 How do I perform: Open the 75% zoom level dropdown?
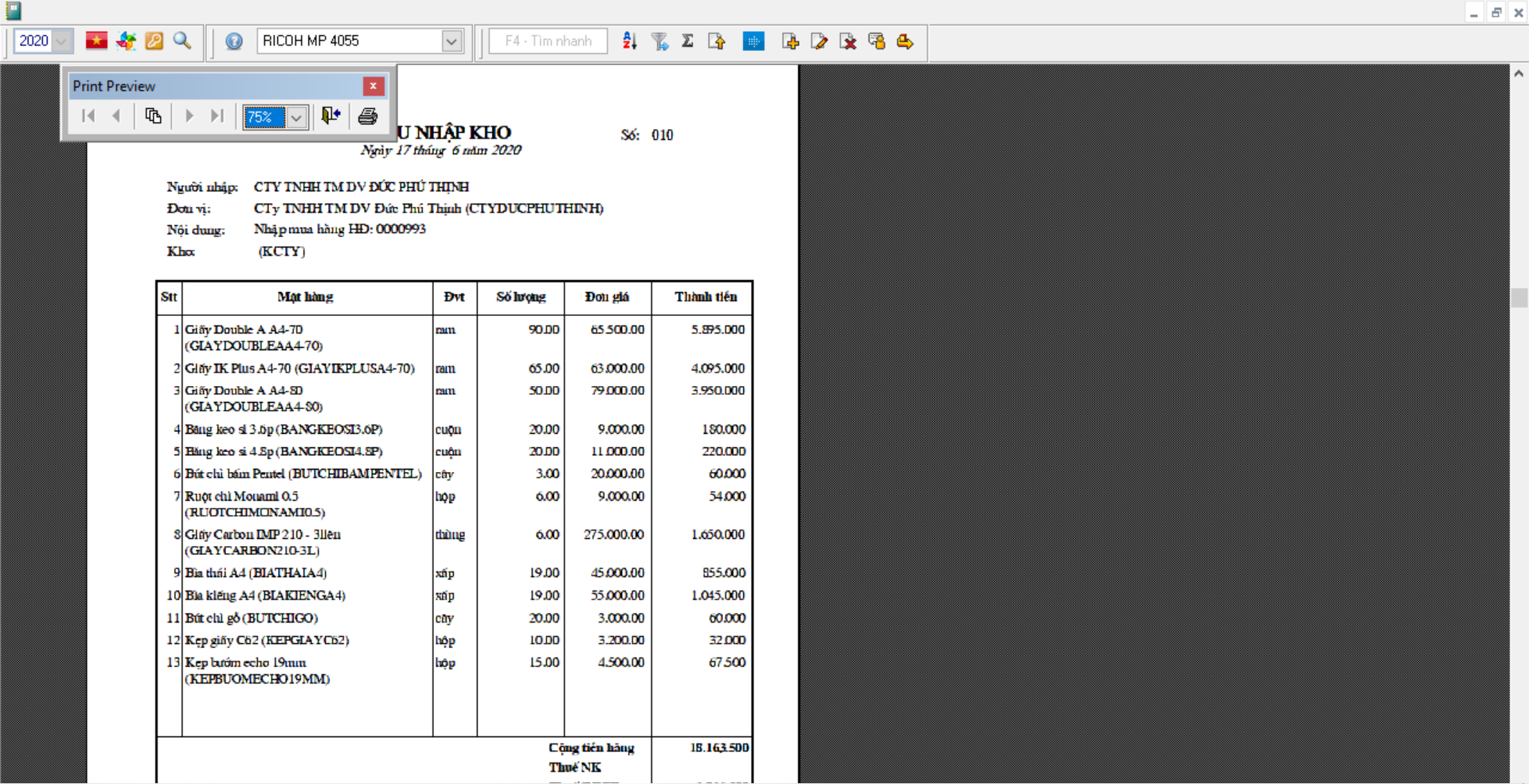(296, 118)
